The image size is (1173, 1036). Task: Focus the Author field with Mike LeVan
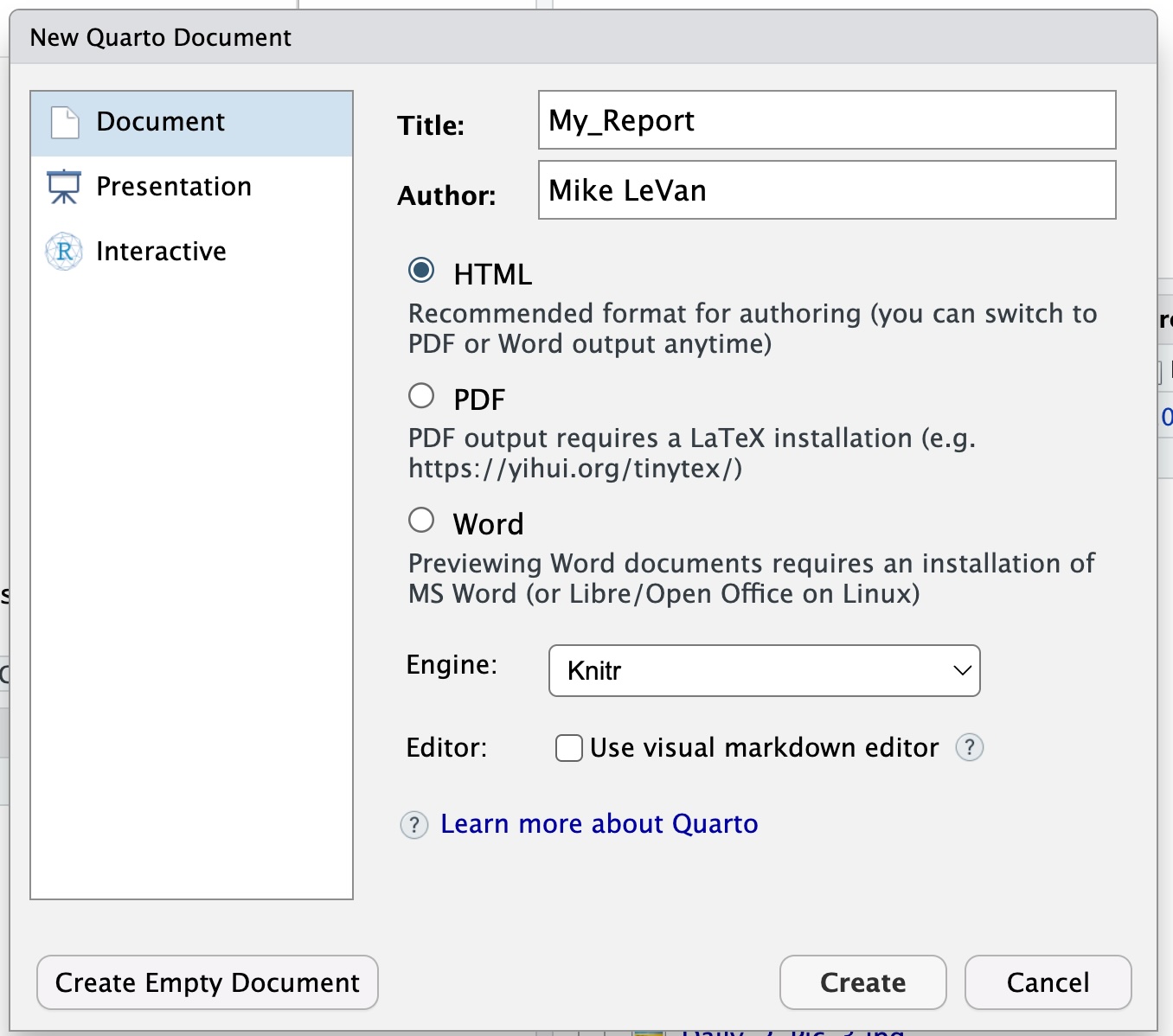pyautogui.click(x=826, y=190)
